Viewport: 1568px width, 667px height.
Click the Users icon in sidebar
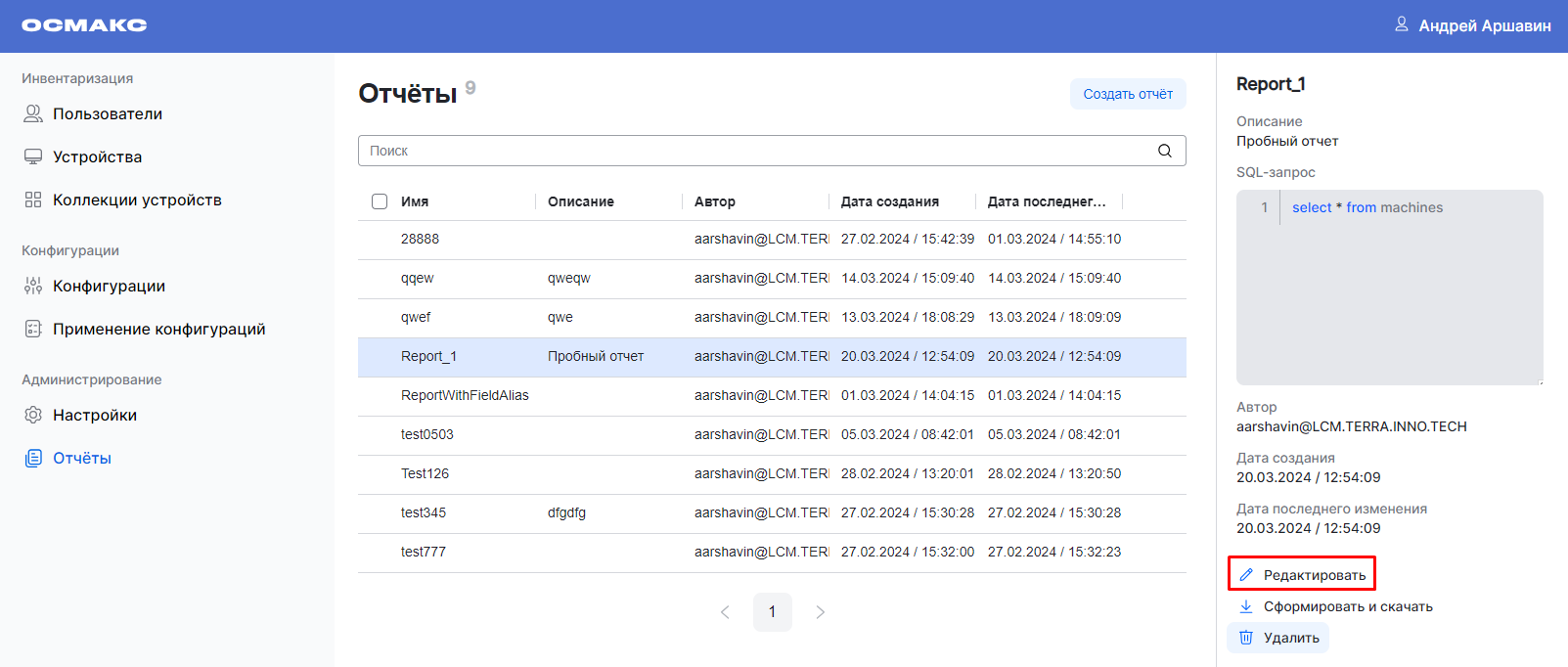coord(33,114)
